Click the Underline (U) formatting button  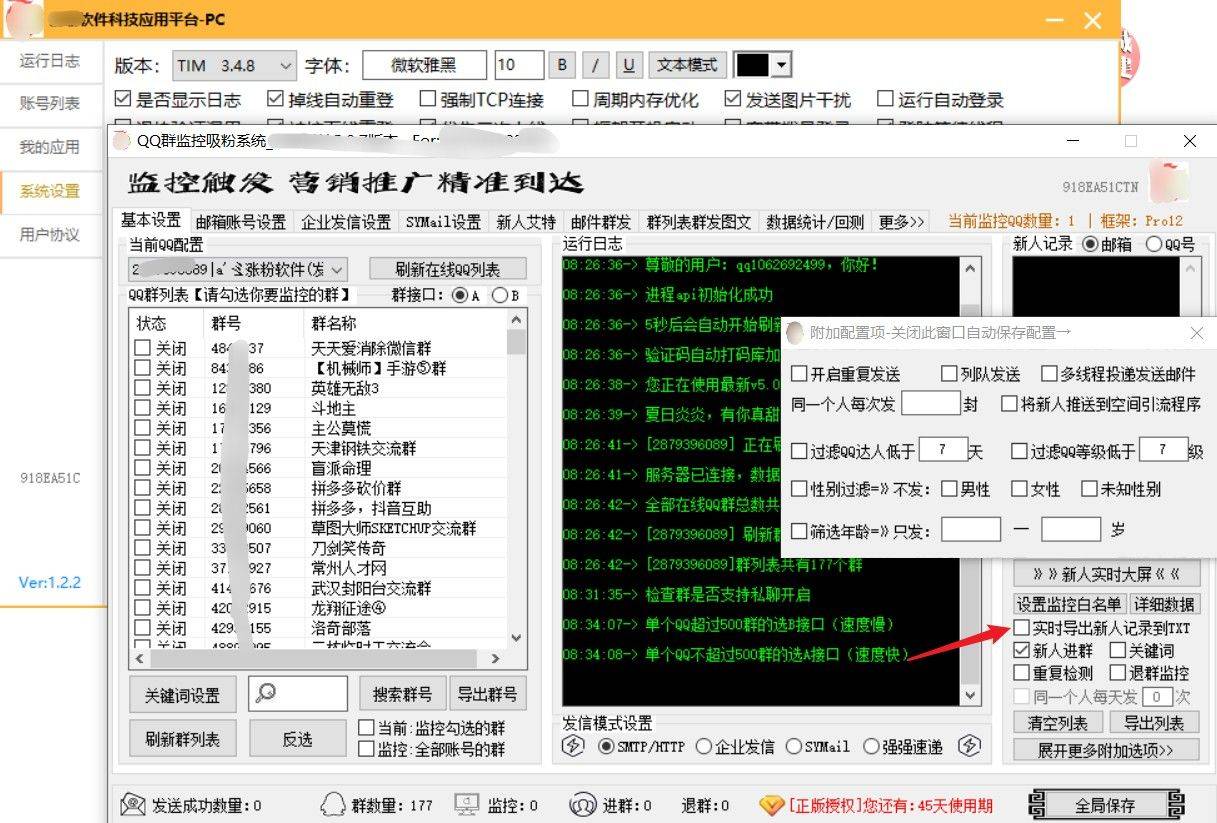(628, 65)
